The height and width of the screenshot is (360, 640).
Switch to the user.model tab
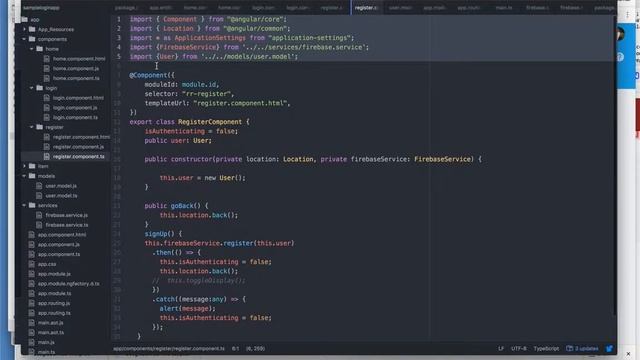point(400,8)
